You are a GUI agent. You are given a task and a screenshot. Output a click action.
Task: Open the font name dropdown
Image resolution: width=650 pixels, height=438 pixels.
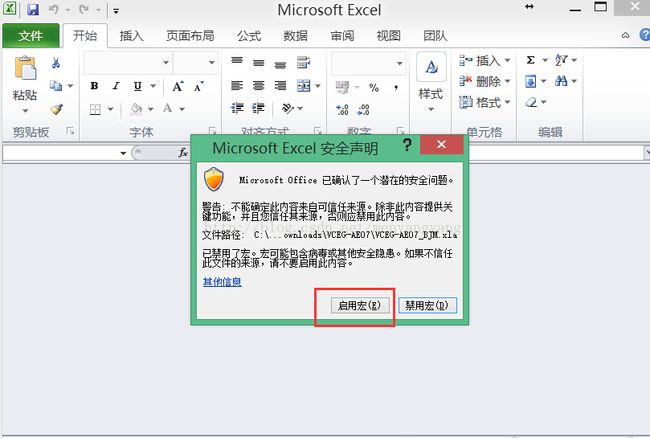click(166, 63)
